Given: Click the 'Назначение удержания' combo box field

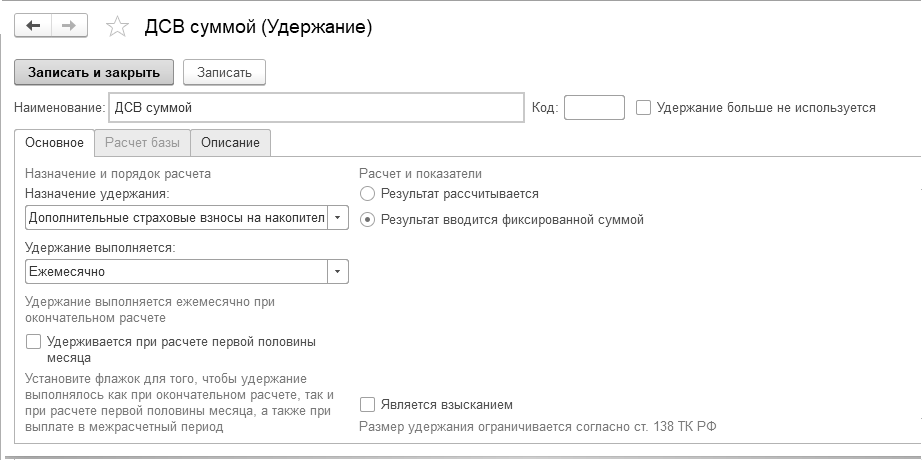Looking at the screenshot, I should coord(176,217).
